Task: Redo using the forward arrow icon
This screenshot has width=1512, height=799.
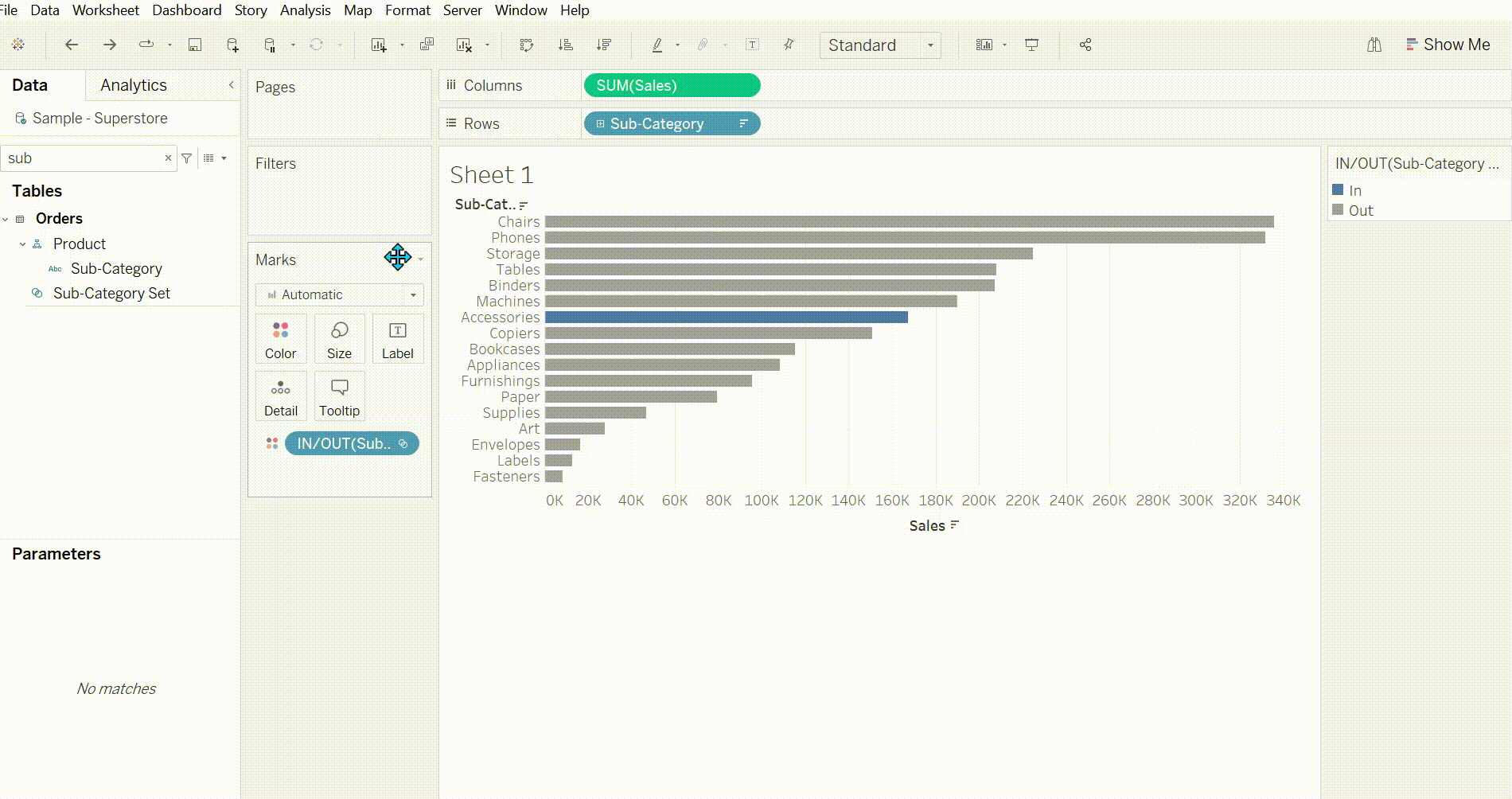Action: (x=110, y=45)
